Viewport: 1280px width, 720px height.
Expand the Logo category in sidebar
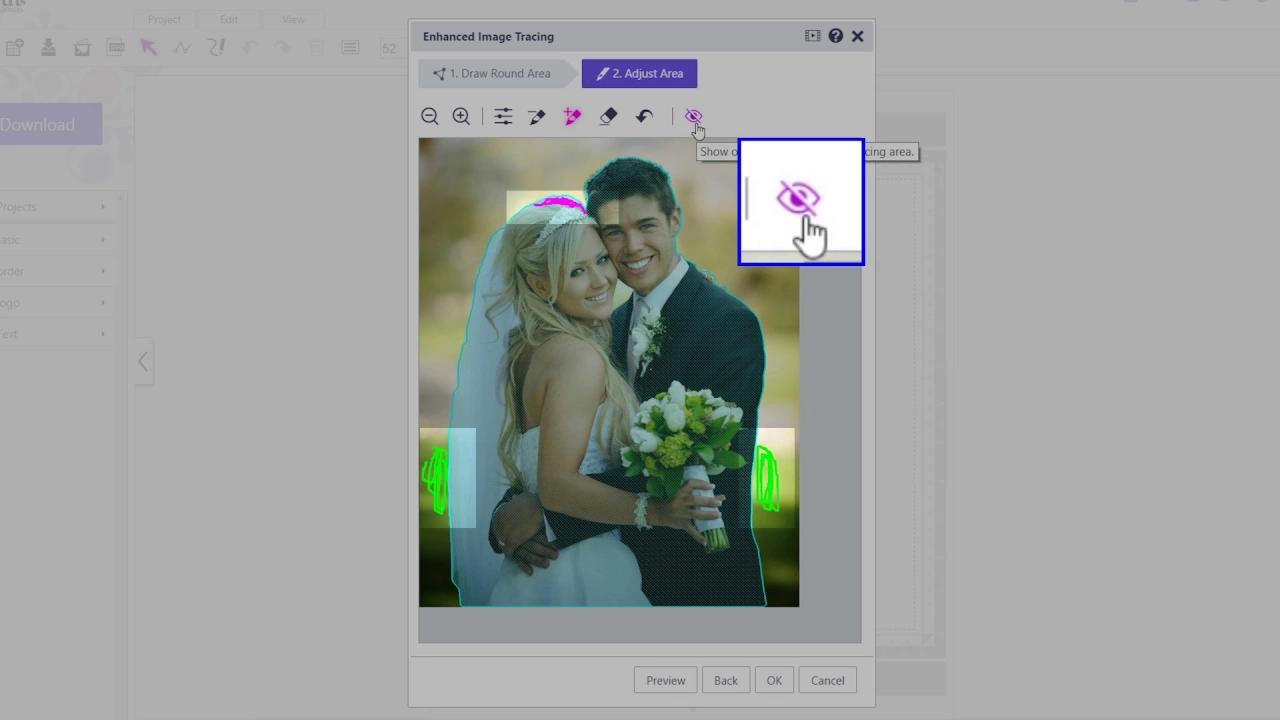(x=55, y=303)
